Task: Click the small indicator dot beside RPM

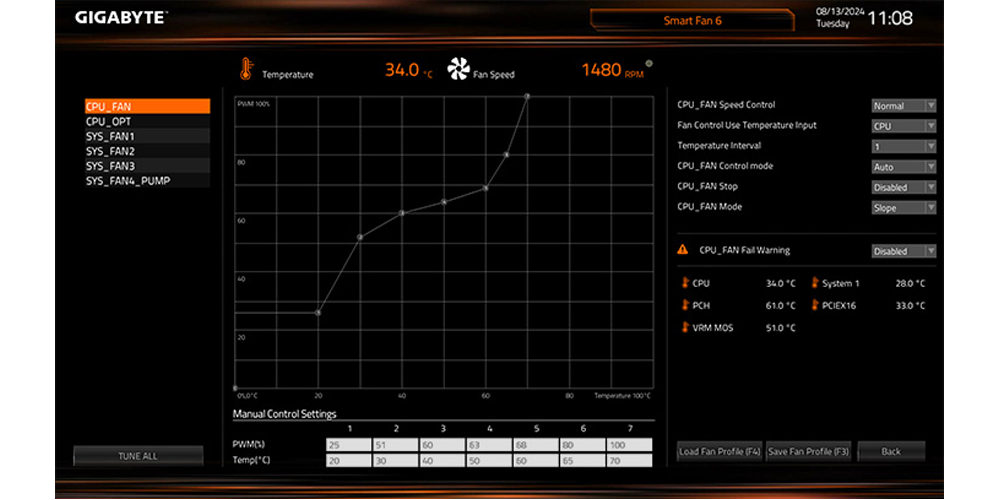Action: click(649, 63)
